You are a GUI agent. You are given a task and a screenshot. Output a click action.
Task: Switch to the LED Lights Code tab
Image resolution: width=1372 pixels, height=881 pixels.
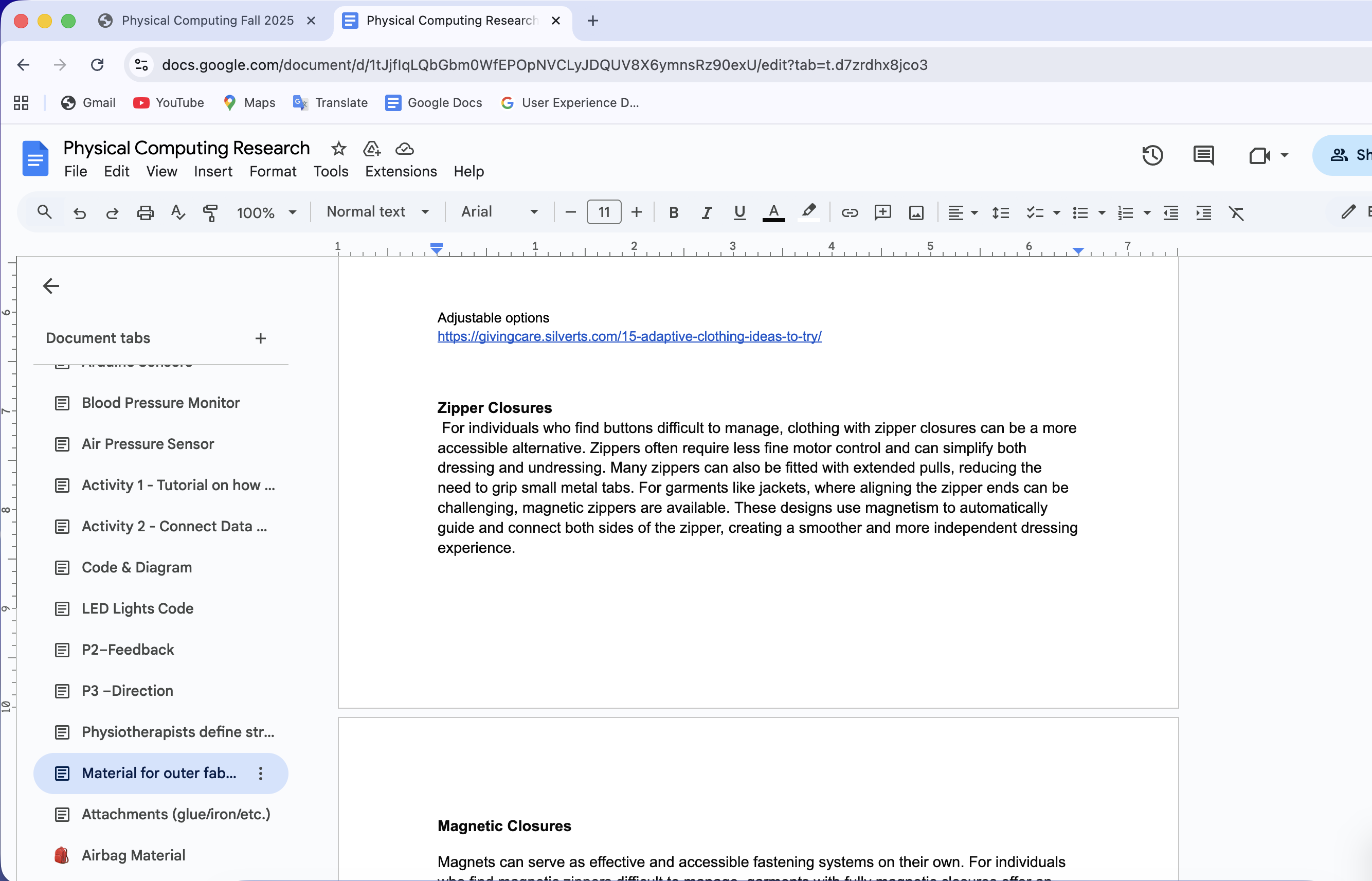tap(137, 608)
